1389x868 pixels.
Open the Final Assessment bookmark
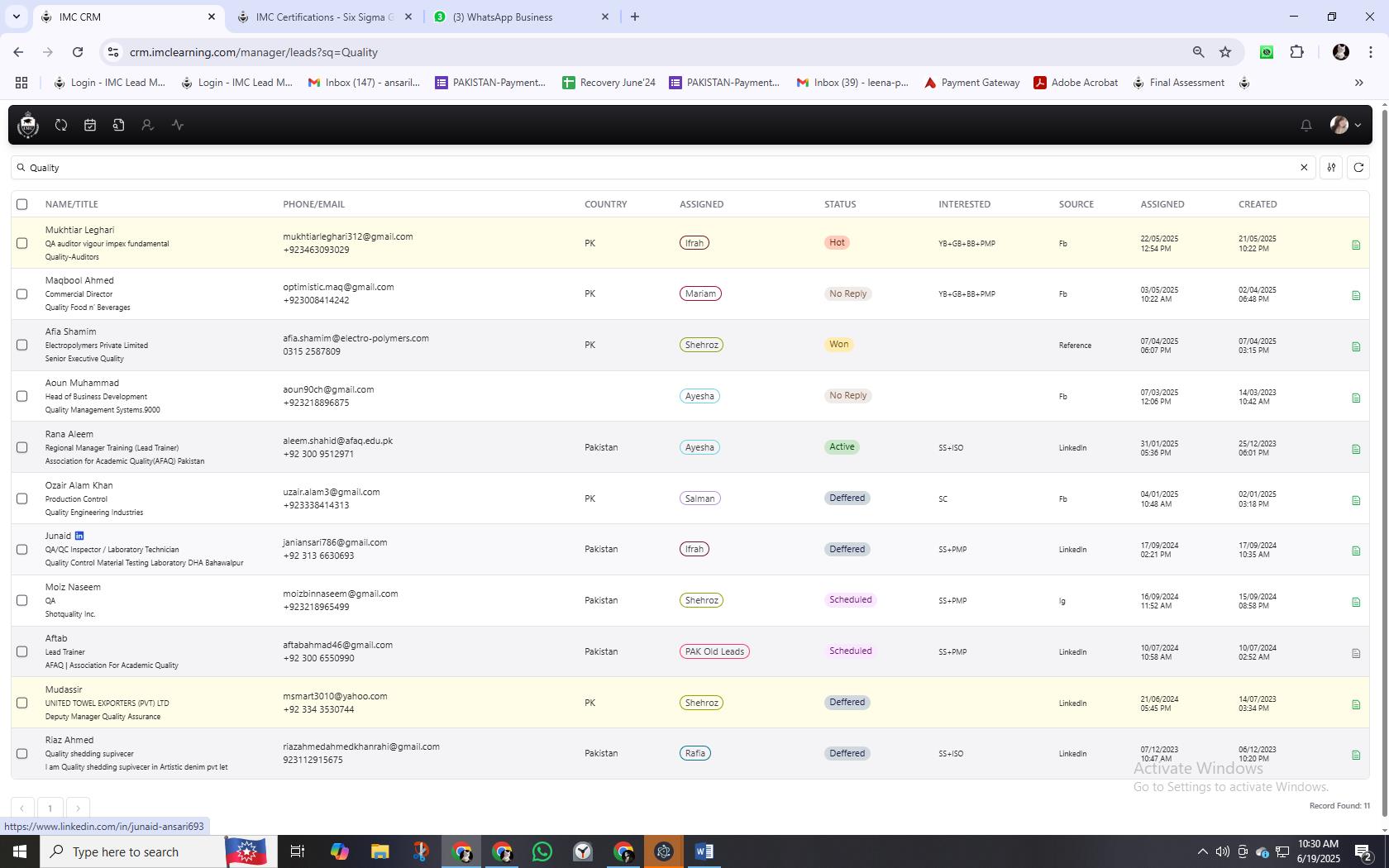pos(1178,83)
